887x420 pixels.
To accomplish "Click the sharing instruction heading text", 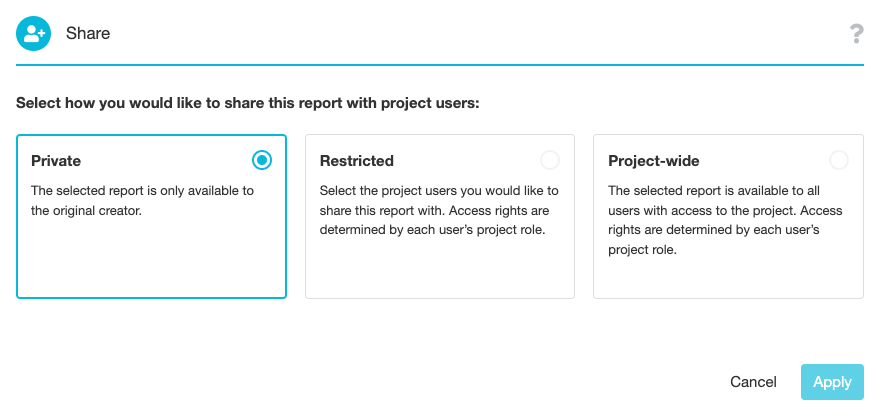I will click(x=248, y=103).
